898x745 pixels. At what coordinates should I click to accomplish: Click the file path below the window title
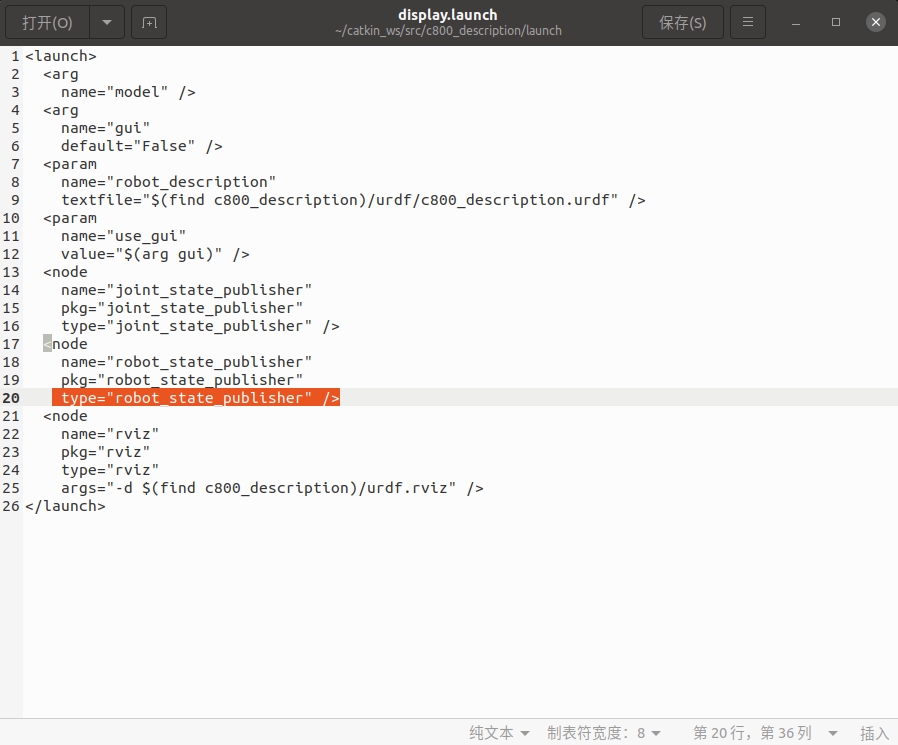pos(448,30)
